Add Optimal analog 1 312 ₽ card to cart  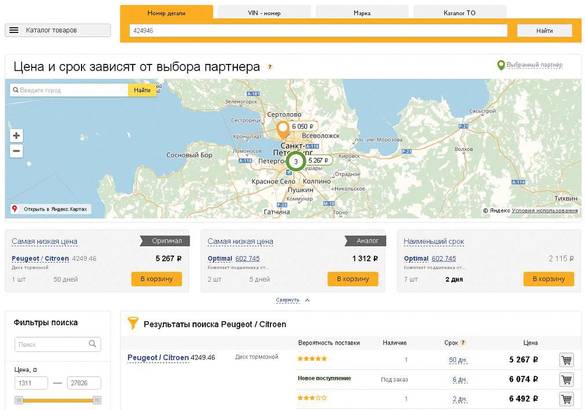(x=353, y=279)
